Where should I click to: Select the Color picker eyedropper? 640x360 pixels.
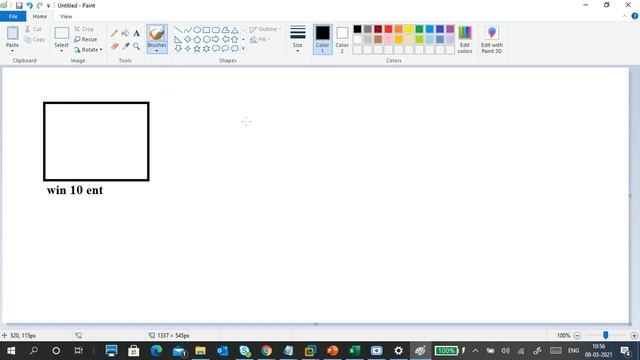coord(125,47)
